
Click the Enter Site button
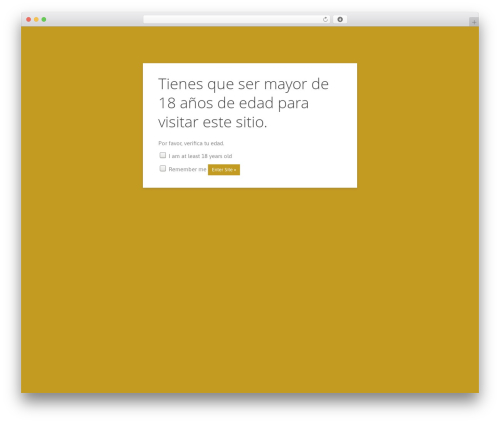pyautogui.click(x=224, y=170)
